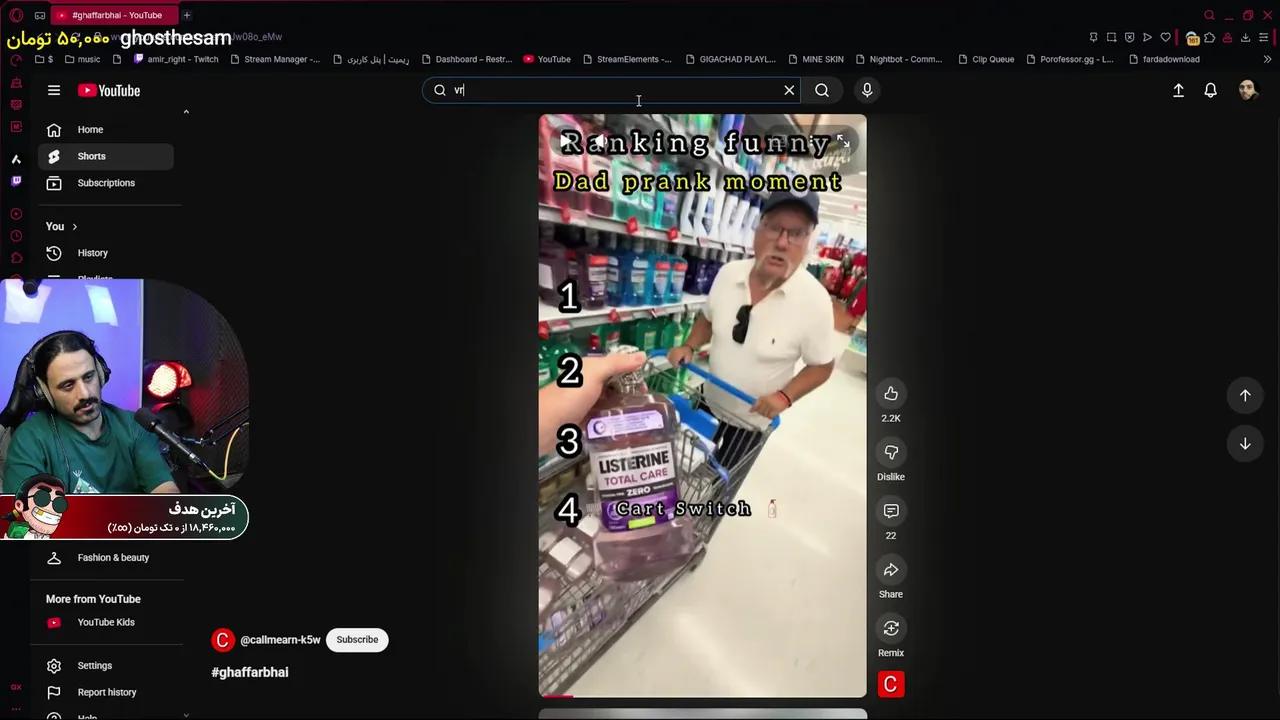
Task: Open the @callmearn-k5w channel link
Action: 280,640
